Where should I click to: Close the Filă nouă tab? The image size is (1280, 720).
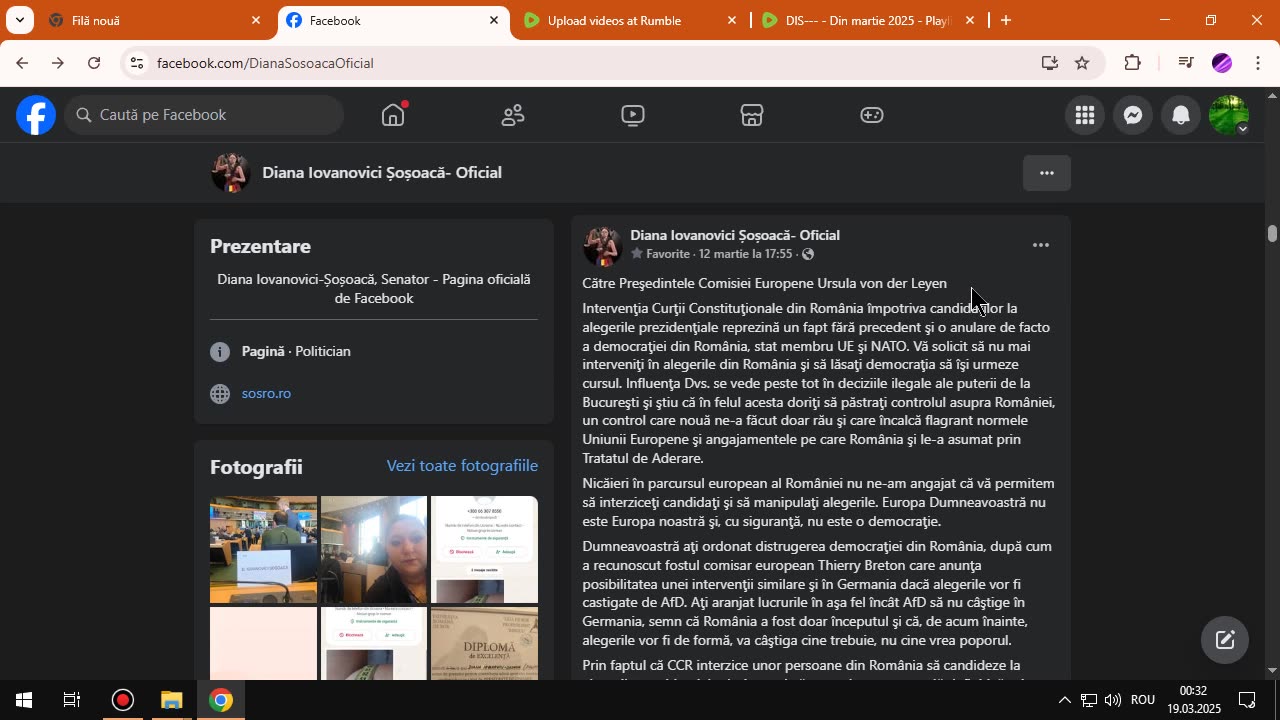click(x=256, y=20)
